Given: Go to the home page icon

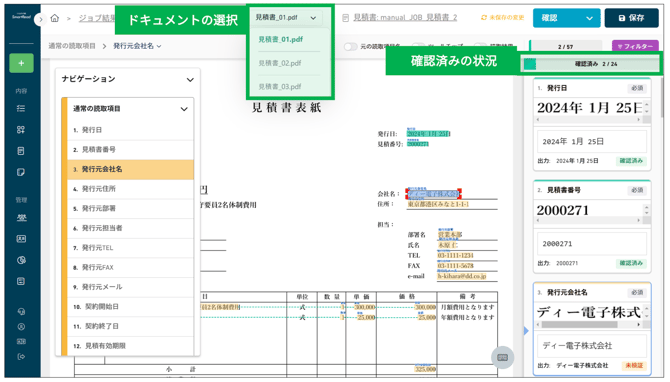Looking at the screenshot, I should [x=55, y=18].
